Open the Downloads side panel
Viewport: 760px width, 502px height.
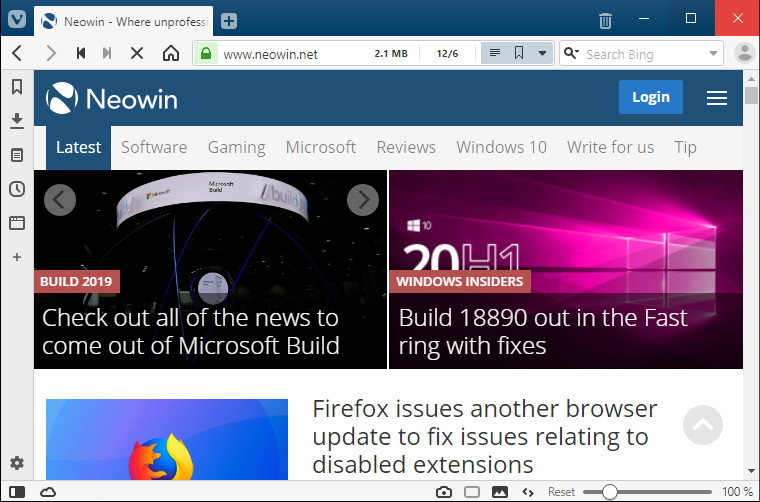tap(16, 121)
